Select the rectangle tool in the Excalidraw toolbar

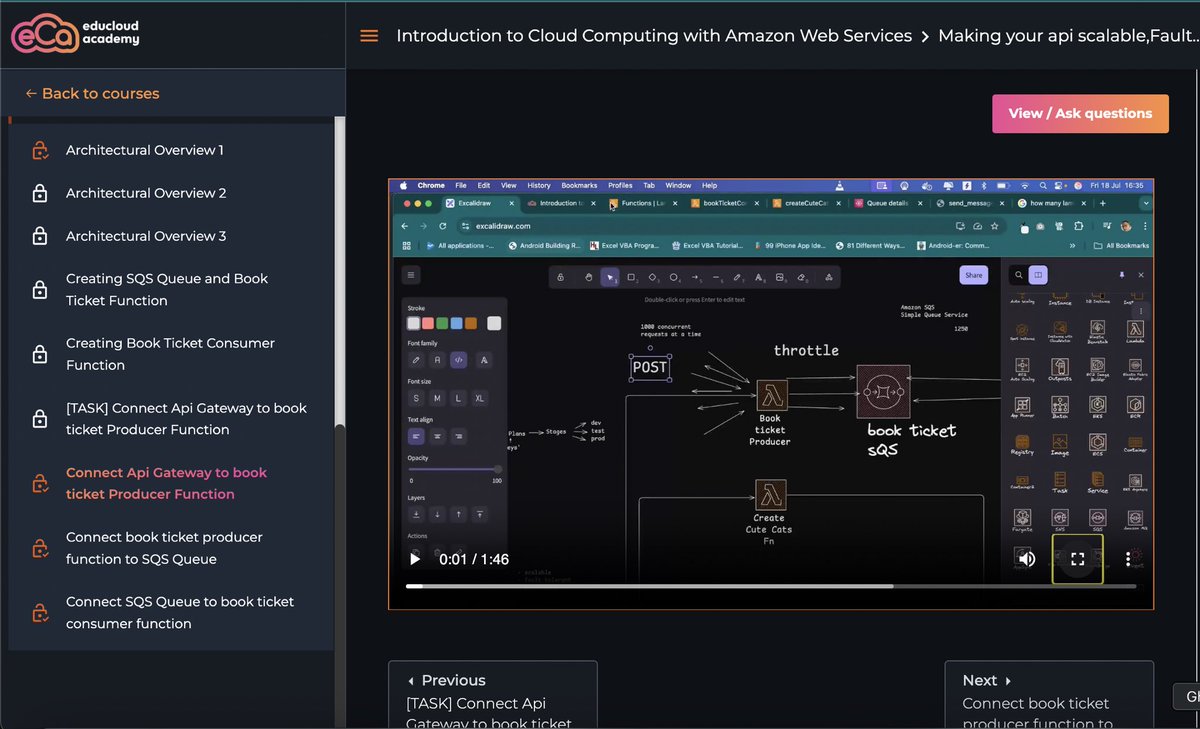tap(632, 277)
